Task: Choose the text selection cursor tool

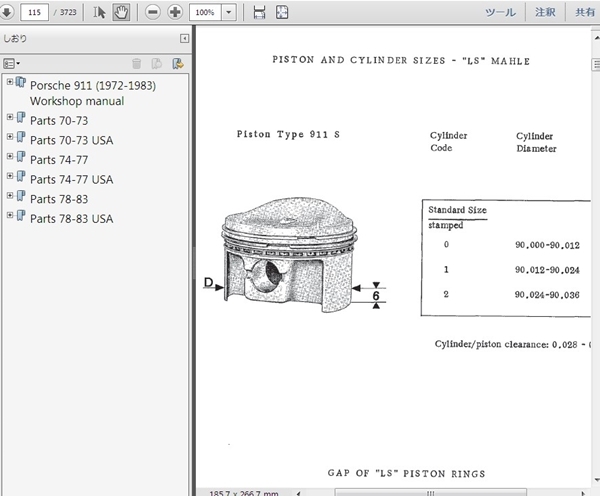Action: click(x=99, y=12)
